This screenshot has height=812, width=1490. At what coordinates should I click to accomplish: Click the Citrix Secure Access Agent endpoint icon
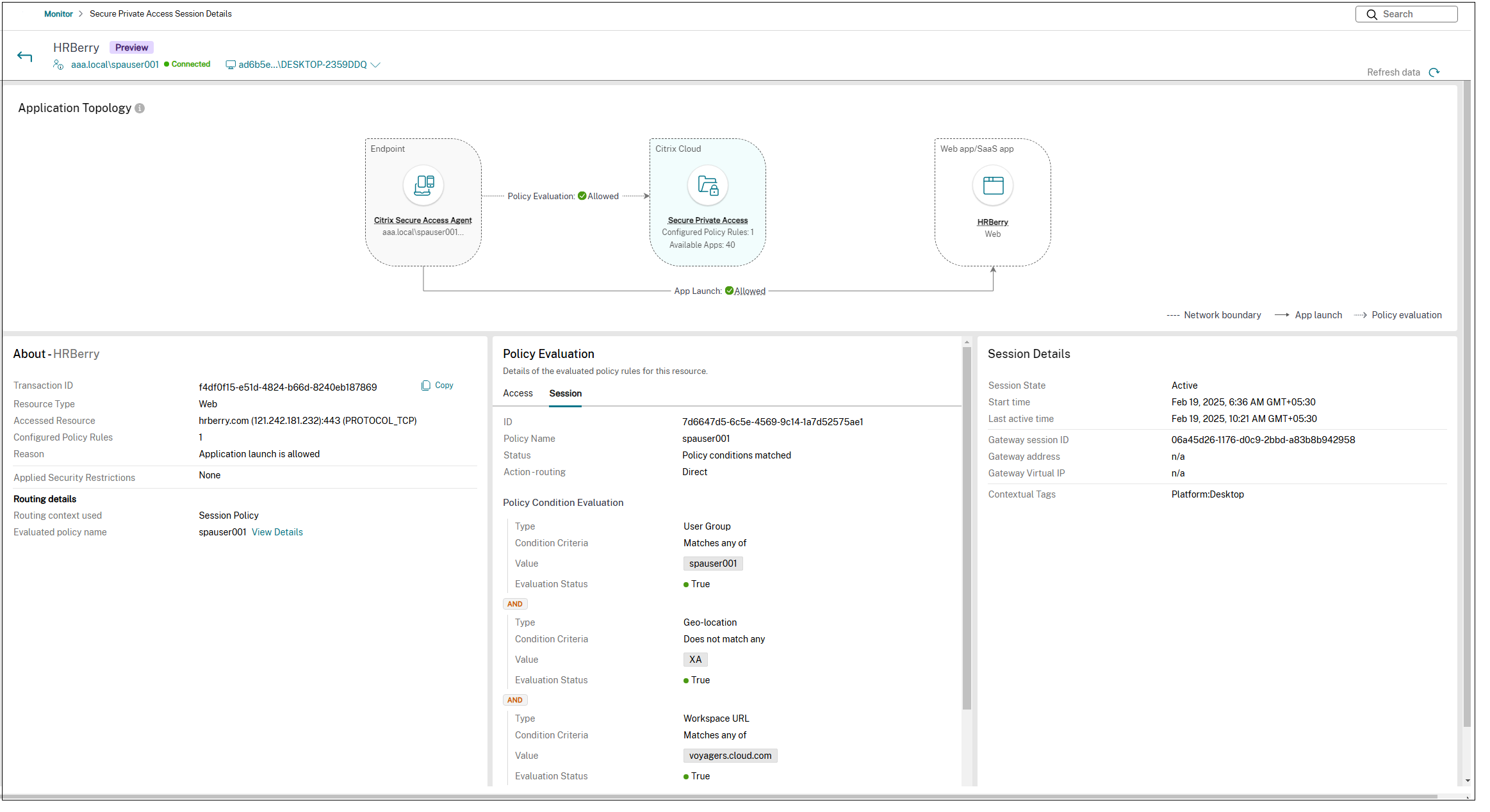(423, 186)
